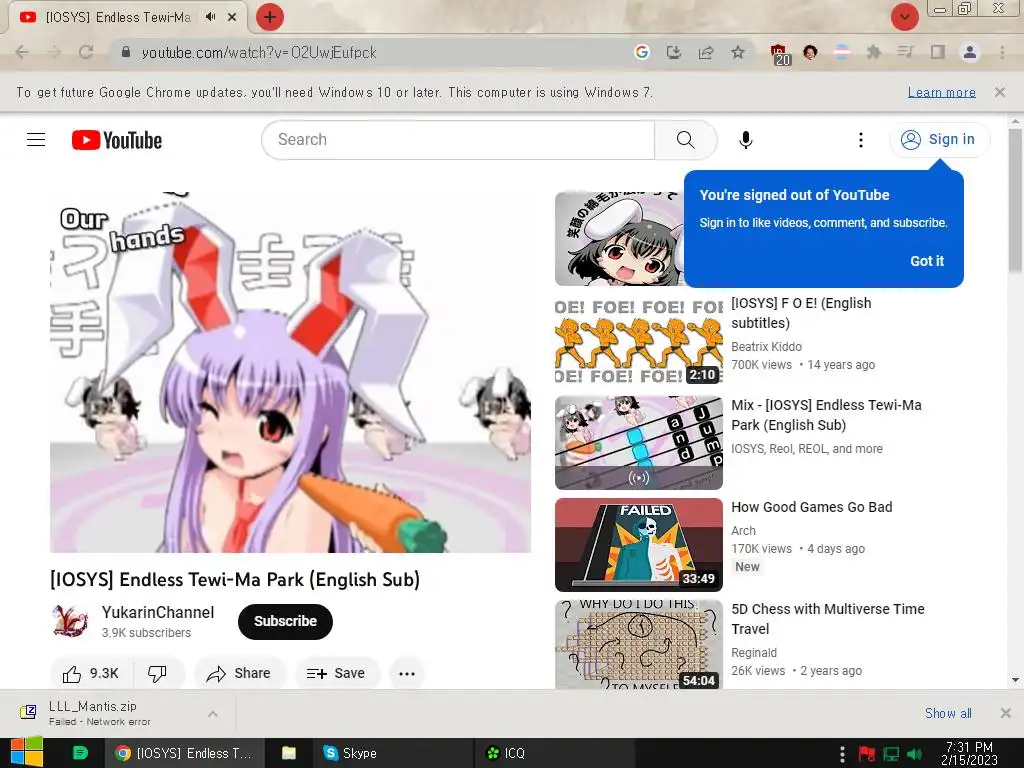Click Learn more in the update notice
Image resolution: width=1024 pixels, height=768 pixels.
point(942,92)
